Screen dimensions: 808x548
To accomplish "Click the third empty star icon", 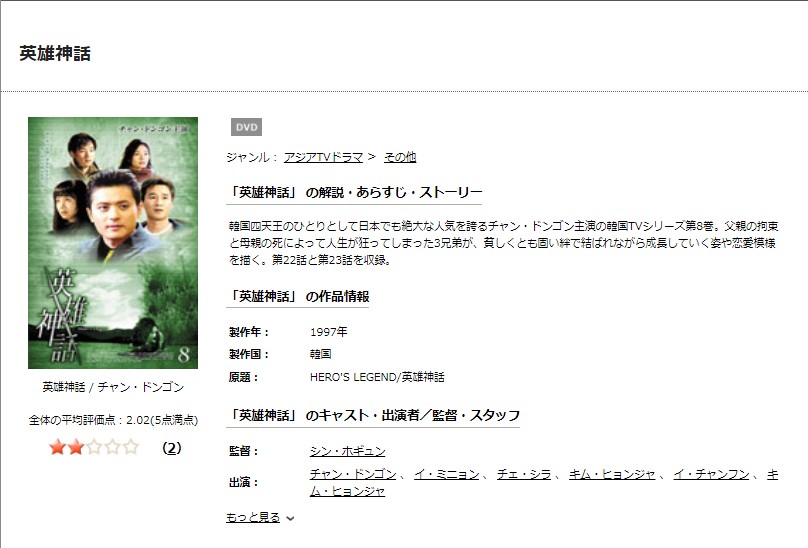I will [x=94, y=447].
